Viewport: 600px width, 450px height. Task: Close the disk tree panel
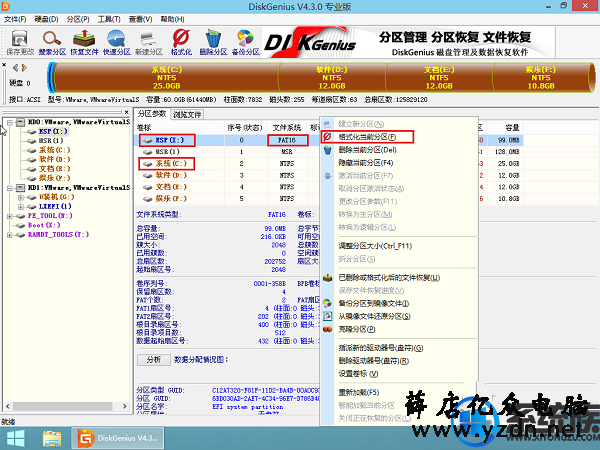127,112
